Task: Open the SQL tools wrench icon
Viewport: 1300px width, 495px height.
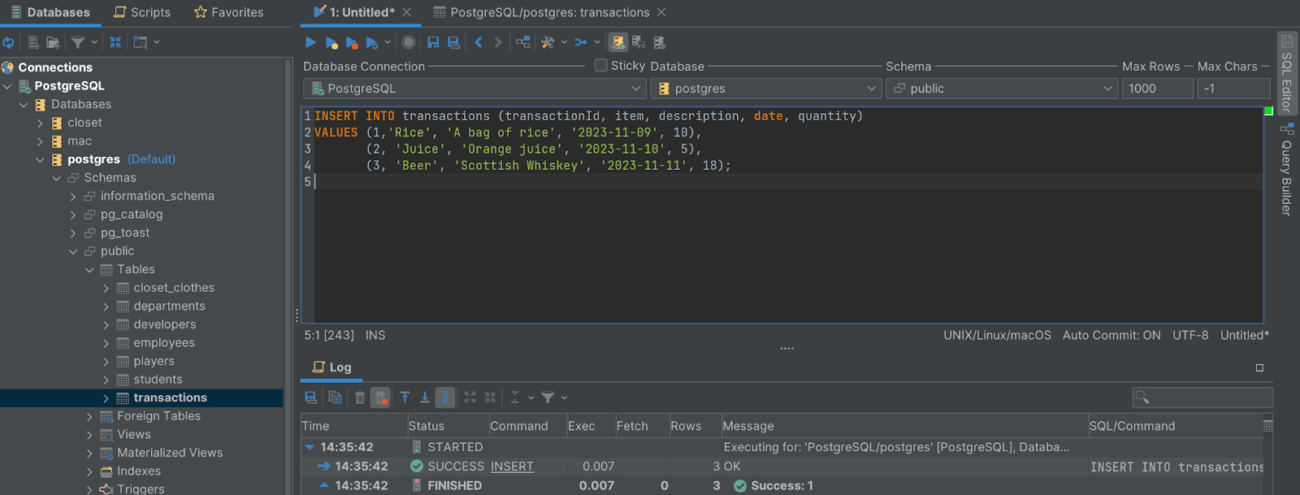Action: point(547,42)
